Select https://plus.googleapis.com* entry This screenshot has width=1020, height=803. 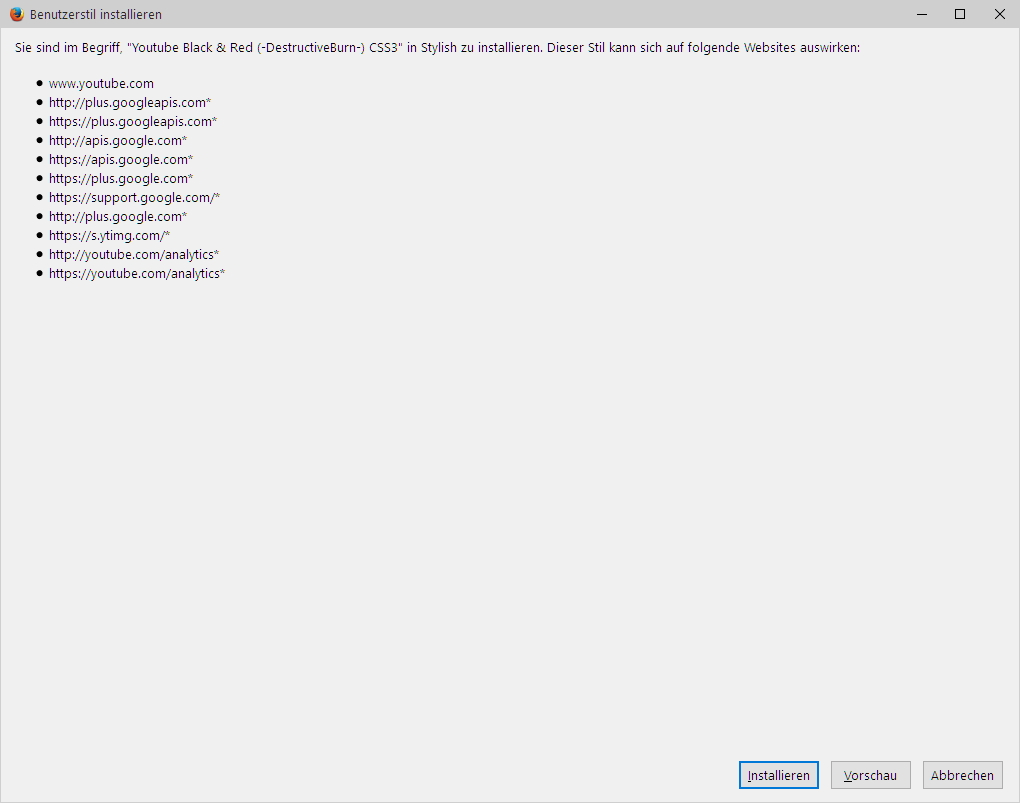point(133,121)
